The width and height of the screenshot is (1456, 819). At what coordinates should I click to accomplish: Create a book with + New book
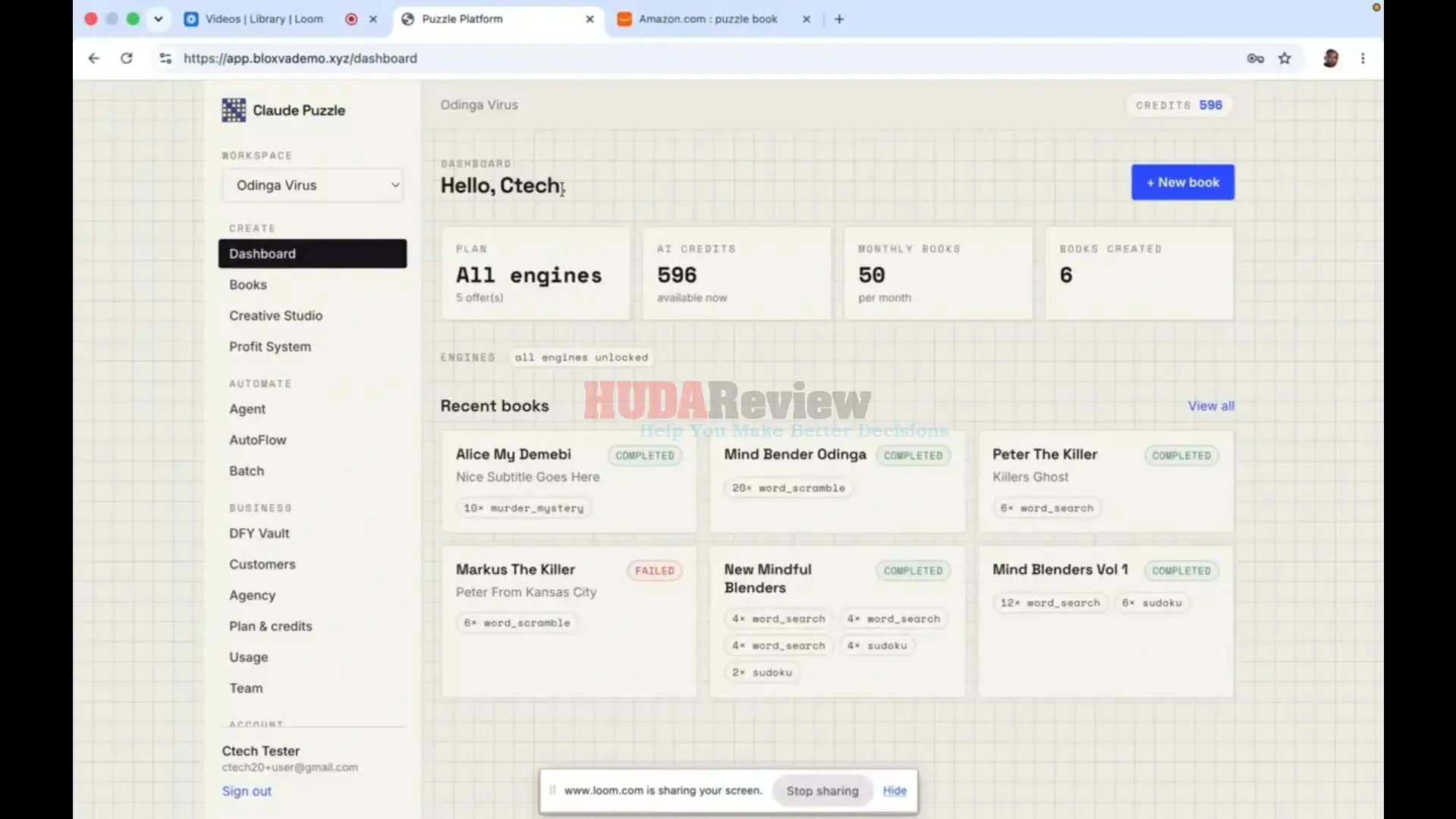pyautogui.click(x=1182, y=182)
